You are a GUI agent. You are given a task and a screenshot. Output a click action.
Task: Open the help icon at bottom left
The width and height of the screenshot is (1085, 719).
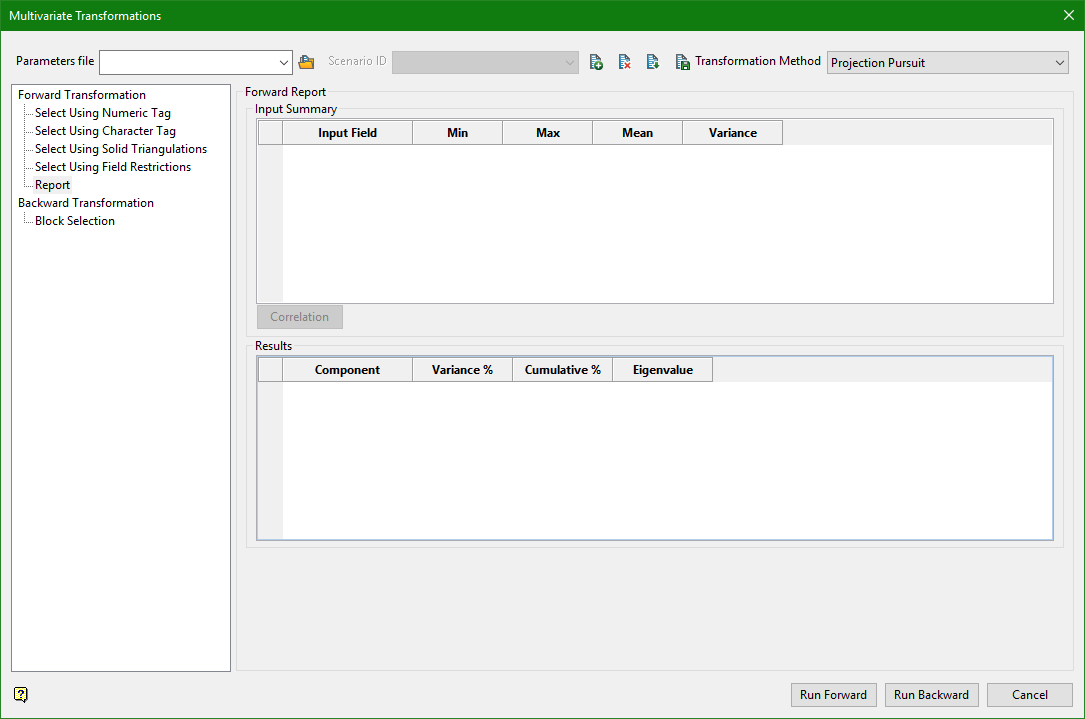(21, 695)
